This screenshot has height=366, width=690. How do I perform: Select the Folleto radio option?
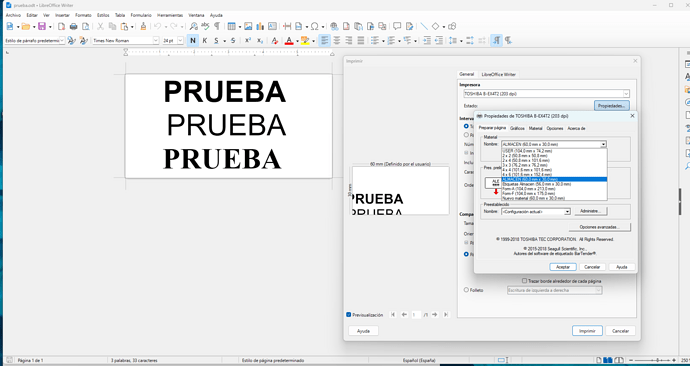tap(466, 290)
